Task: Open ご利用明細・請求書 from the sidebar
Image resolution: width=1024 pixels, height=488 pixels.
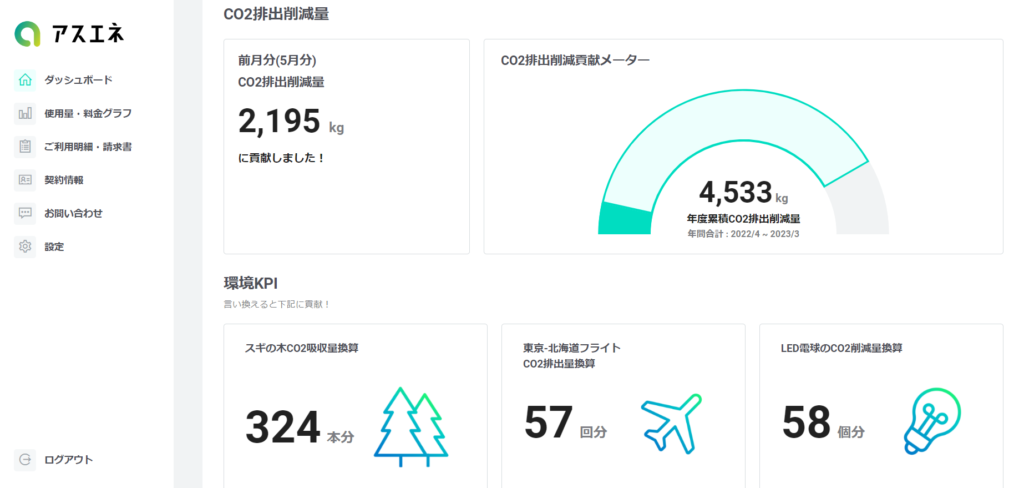Action: [87, 147]
